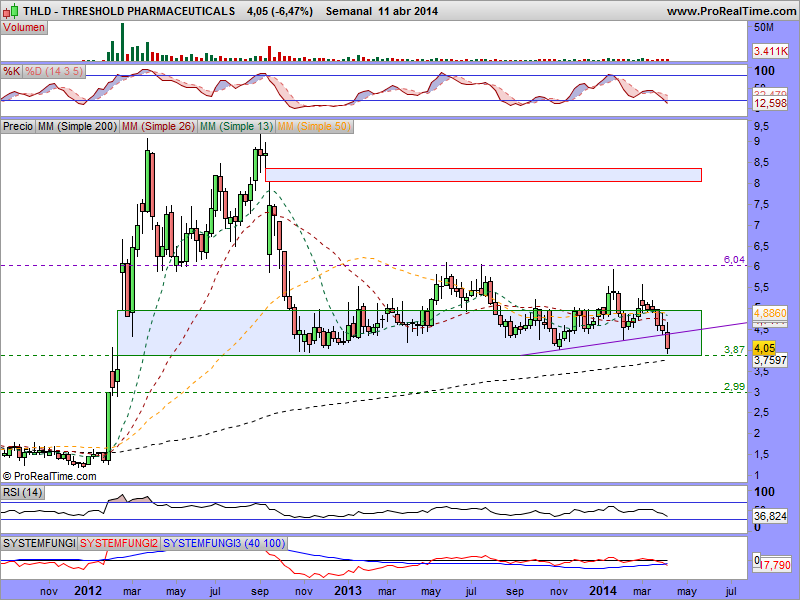Screen dimensions: 800x600
Task: Select the %K stochastic label
Action: (12, 71)
